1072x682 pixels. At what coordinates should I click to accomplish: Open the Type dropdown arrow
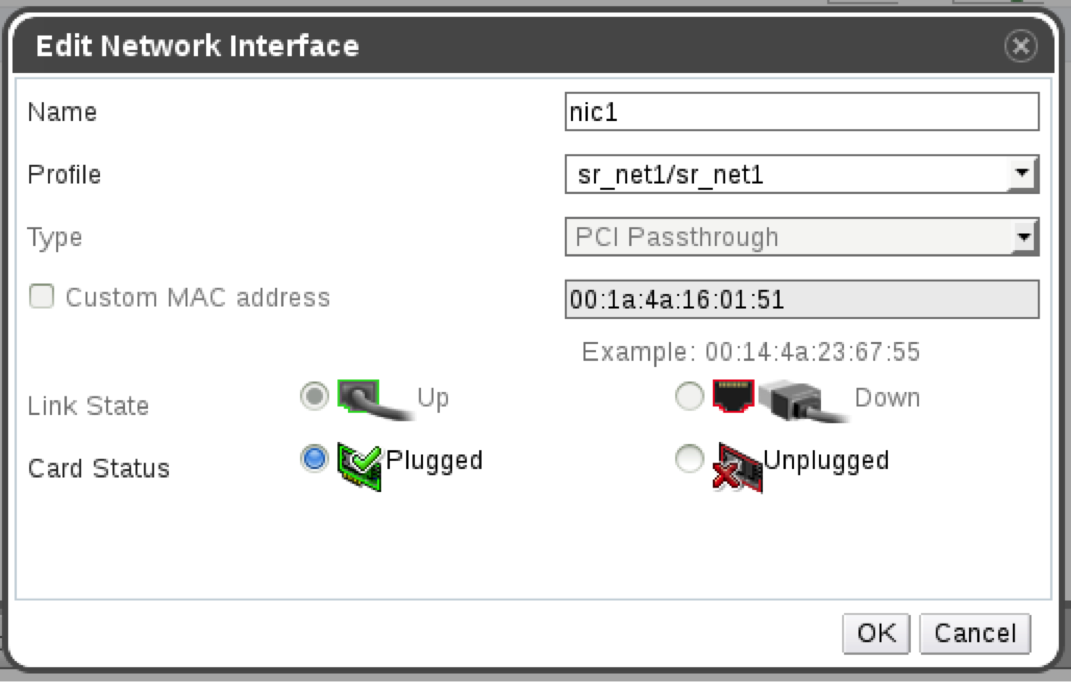(x=1021, y=238)
